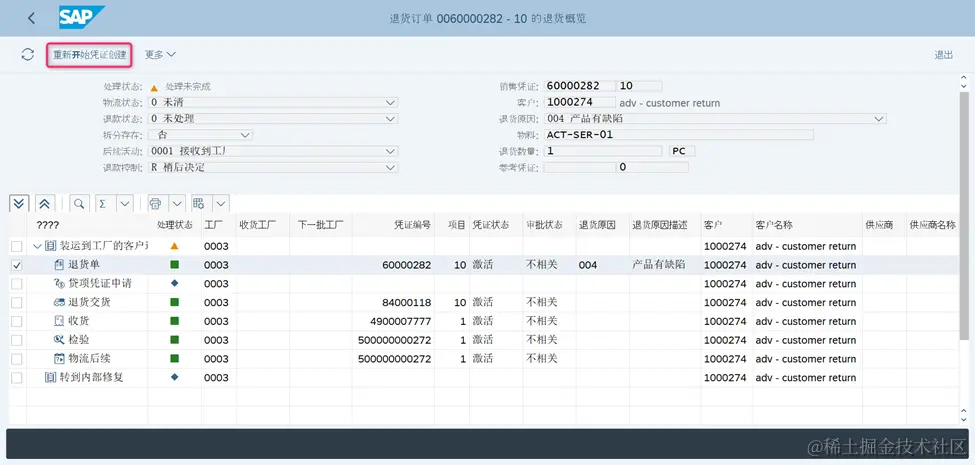Click the 收货 row icon

tap(59, 321)
